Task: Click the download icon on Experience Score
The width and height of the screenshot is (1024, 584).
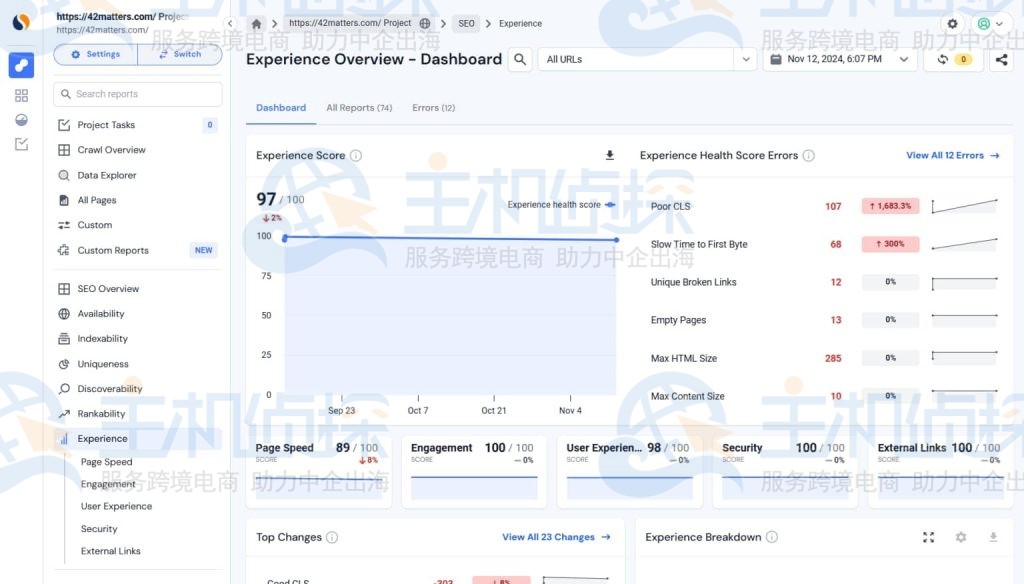Action: 610,155
